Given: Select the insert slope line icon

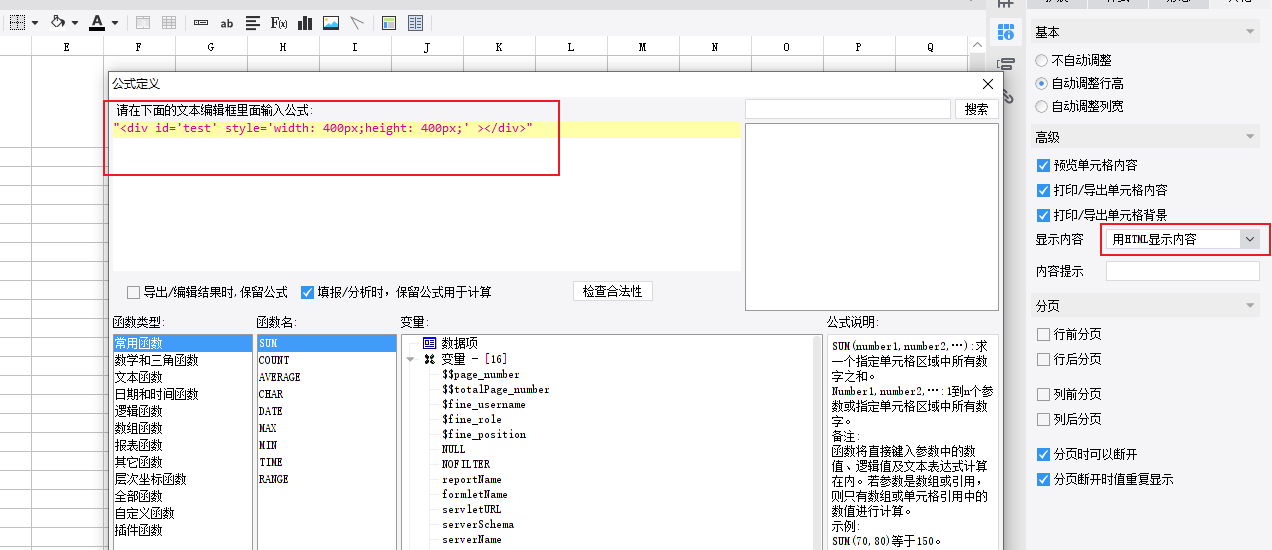Looking at the screenshot, I should click(357, 22).
